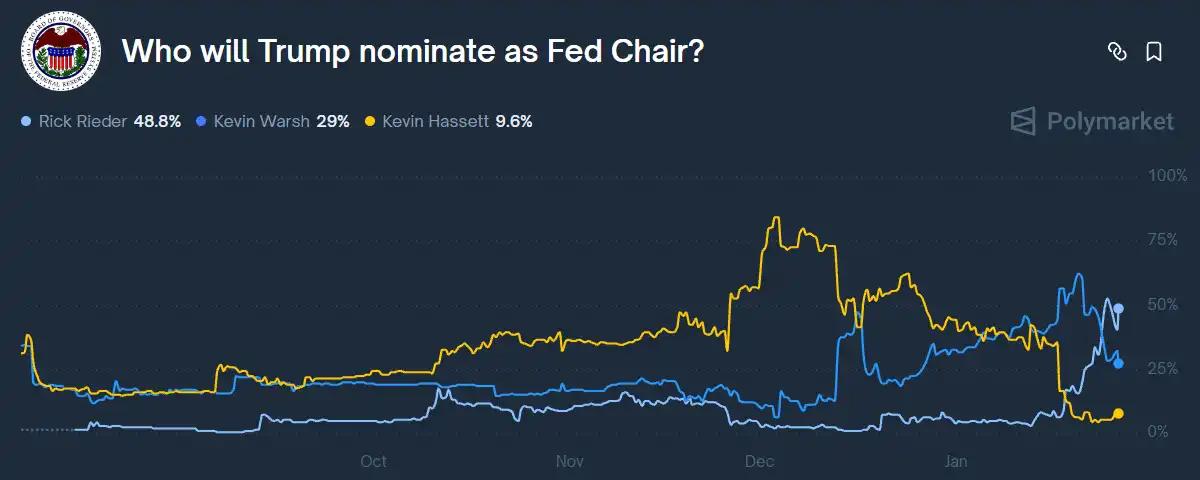Click the Rick Rieder line endpoint marker

pyautogui.click(x=1119, y=308)
